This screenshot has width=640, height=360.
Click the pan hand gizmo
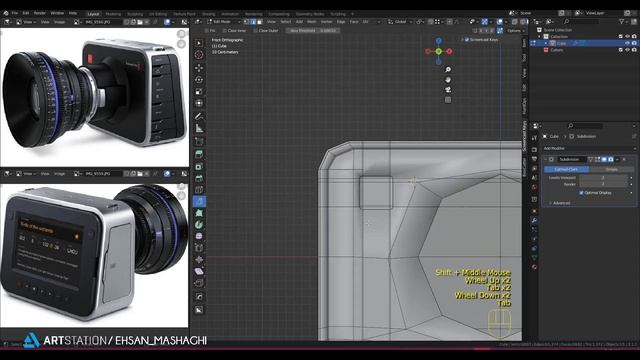[x=448, y=80]
